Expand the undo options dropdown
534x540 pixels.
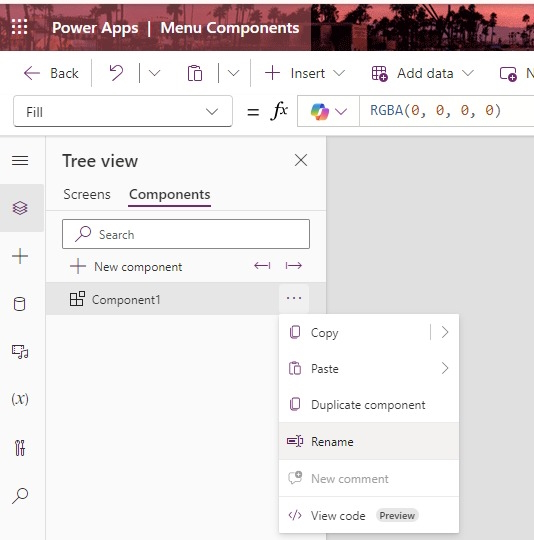point(154,73)
